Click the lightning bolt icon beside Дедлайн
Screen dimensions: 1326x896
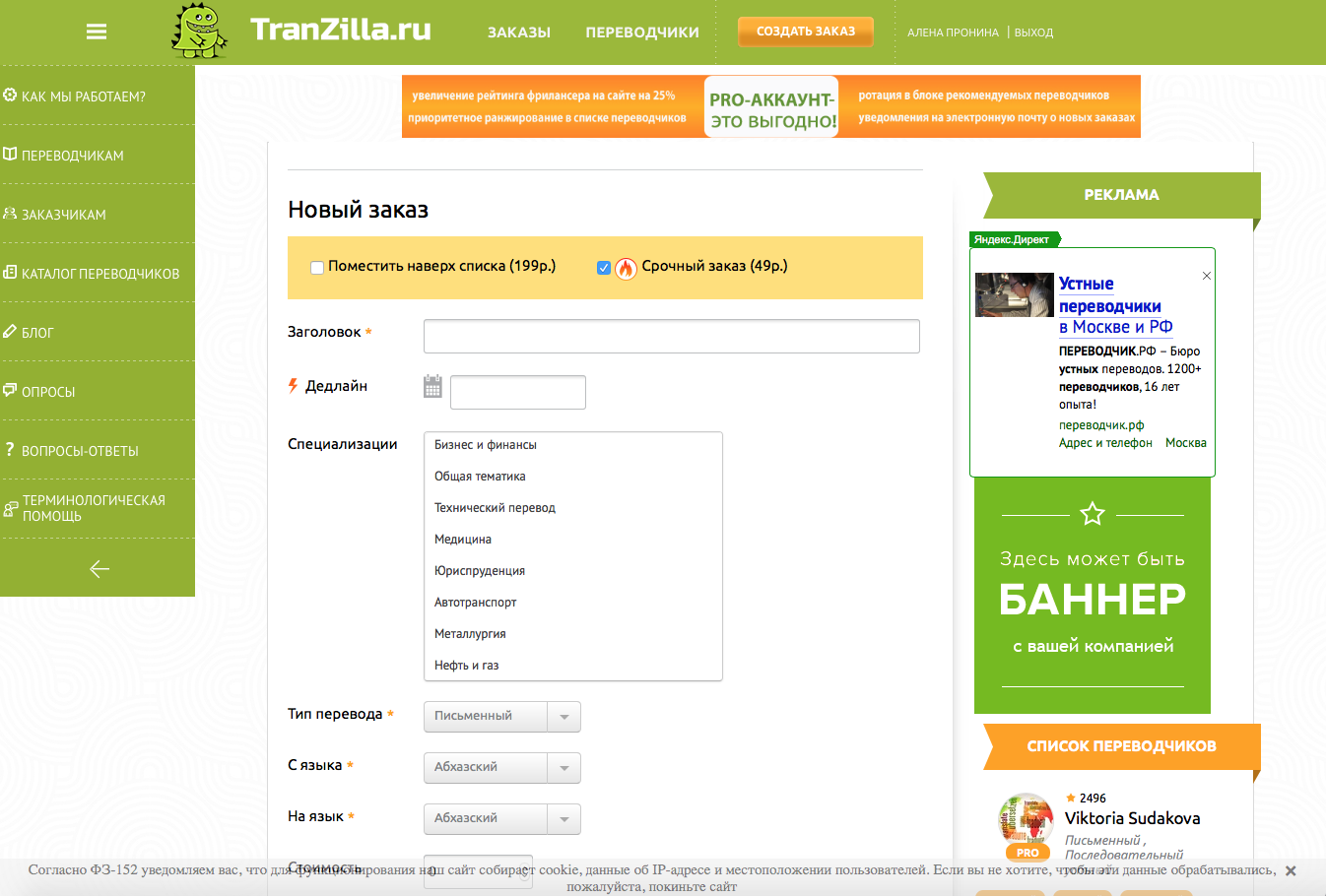(294, 385)
